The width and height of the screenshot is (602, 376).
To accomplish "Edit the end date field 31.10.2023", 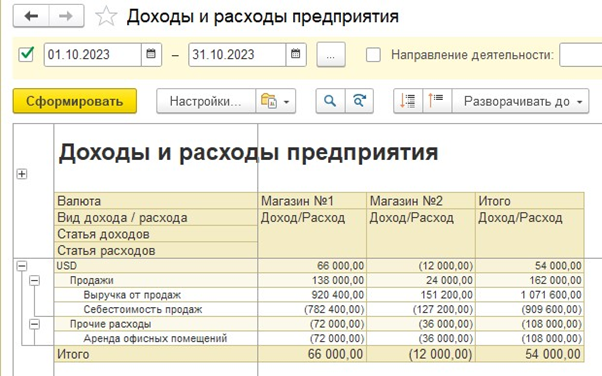I will [237, 55].
